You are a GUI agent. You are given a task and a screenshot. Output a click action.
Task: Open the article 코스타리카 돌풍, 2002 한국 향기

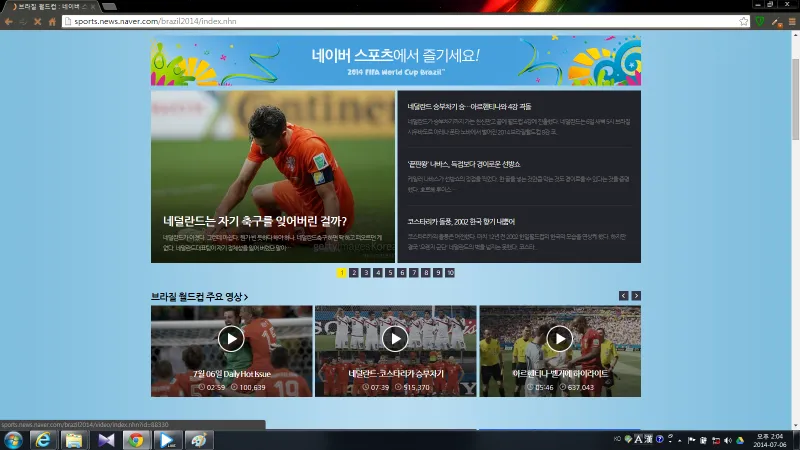tap(461, 222)
